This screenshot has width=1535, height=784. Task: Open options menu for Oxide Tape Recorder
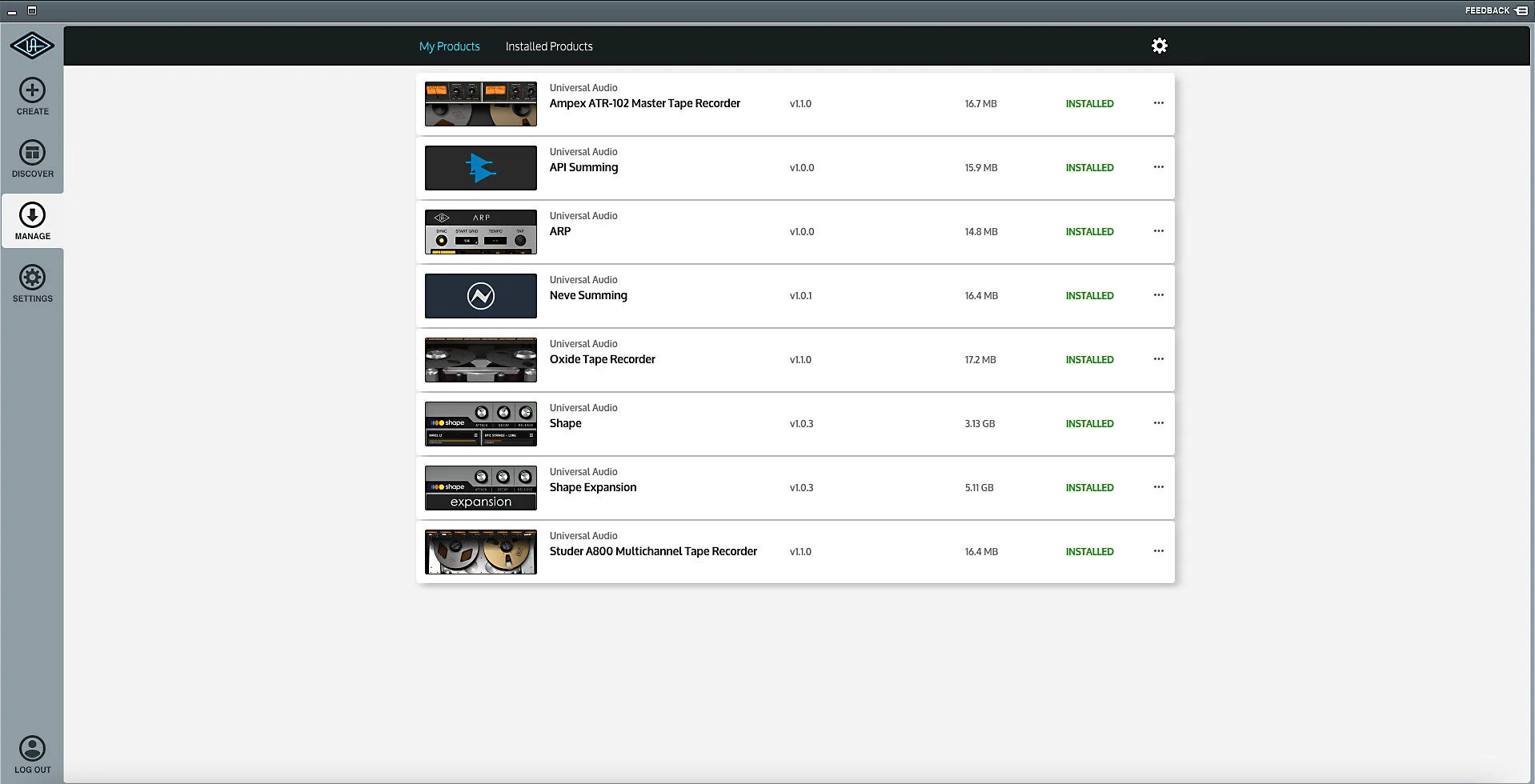(x=1158, y=359)
